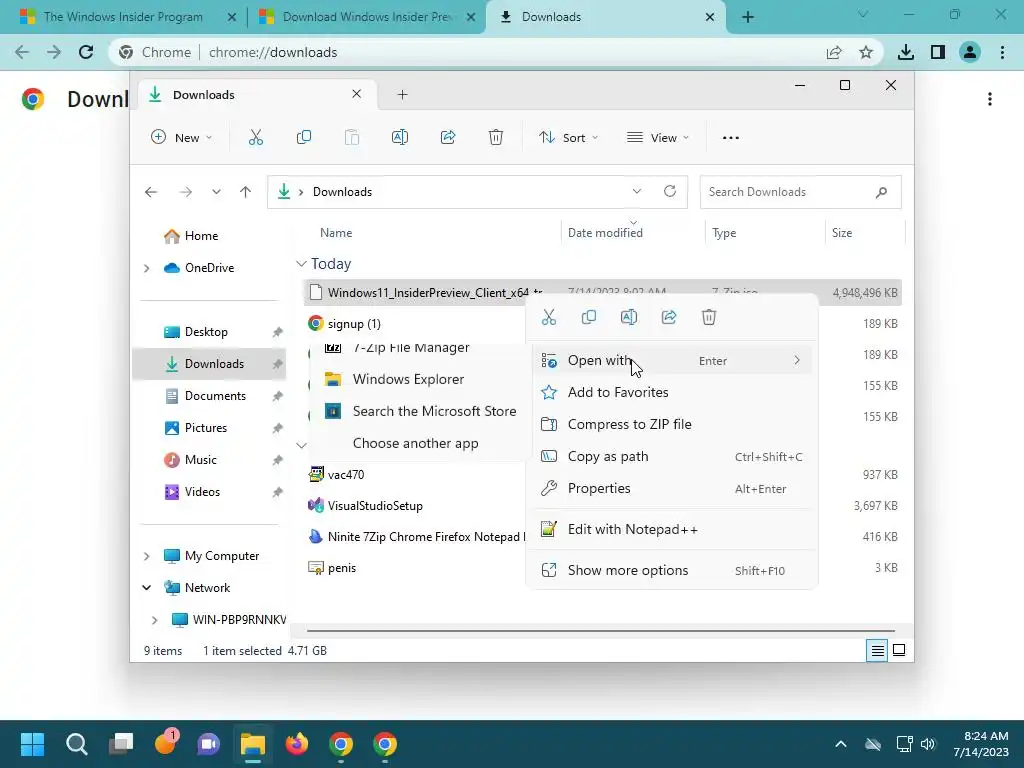Choose Open with in context menu
The height and width of the screenshot is (768, 1024).
(671, 360)
